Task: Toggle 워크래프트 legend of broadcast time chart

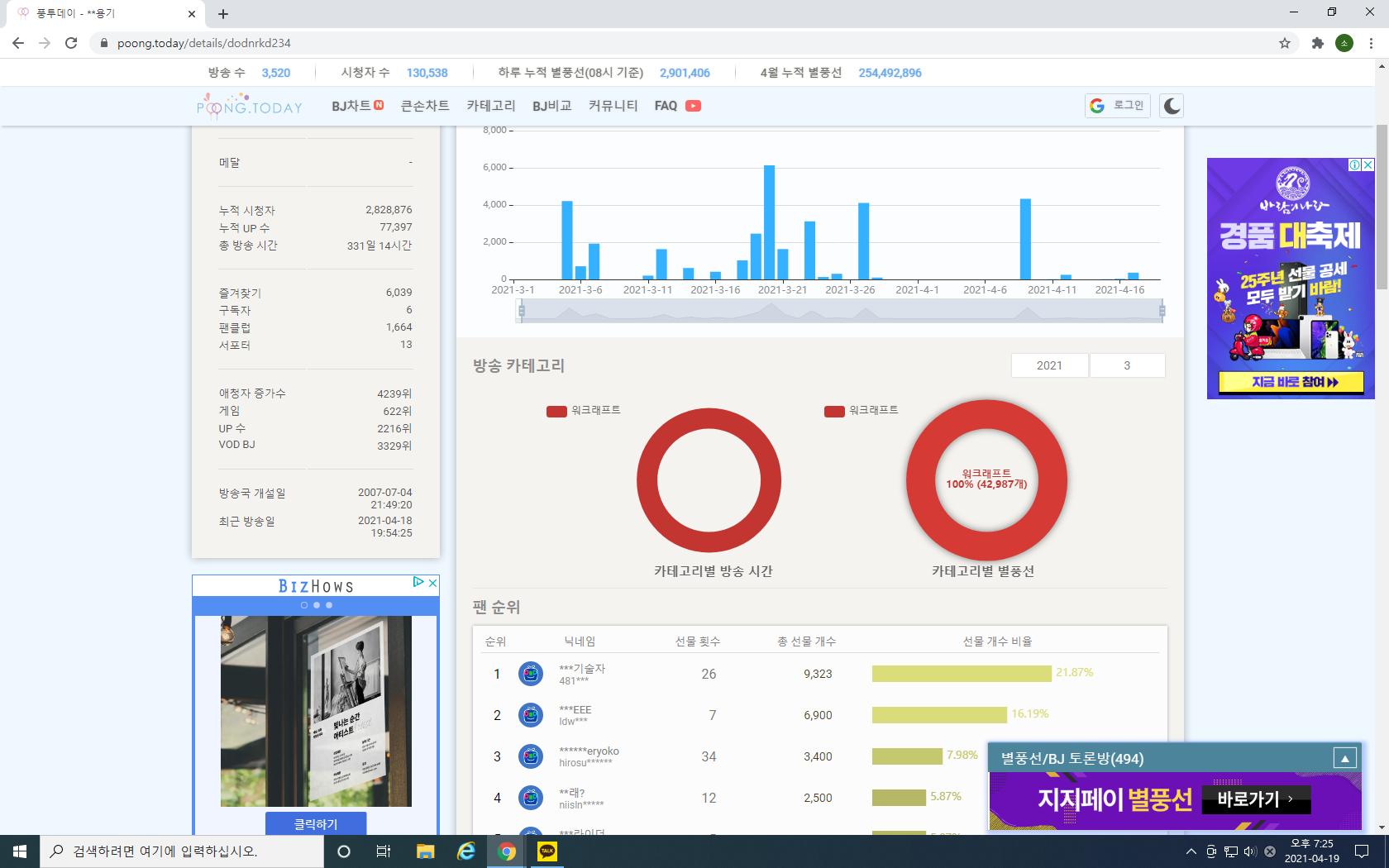Action: click(x=584, y=410)
